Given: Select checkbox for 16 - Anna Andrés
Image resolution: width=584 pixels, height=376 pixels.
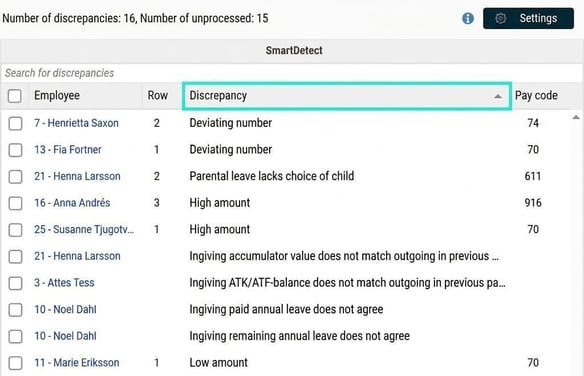Looking at the screenshot, I should [x=15, y=203].
